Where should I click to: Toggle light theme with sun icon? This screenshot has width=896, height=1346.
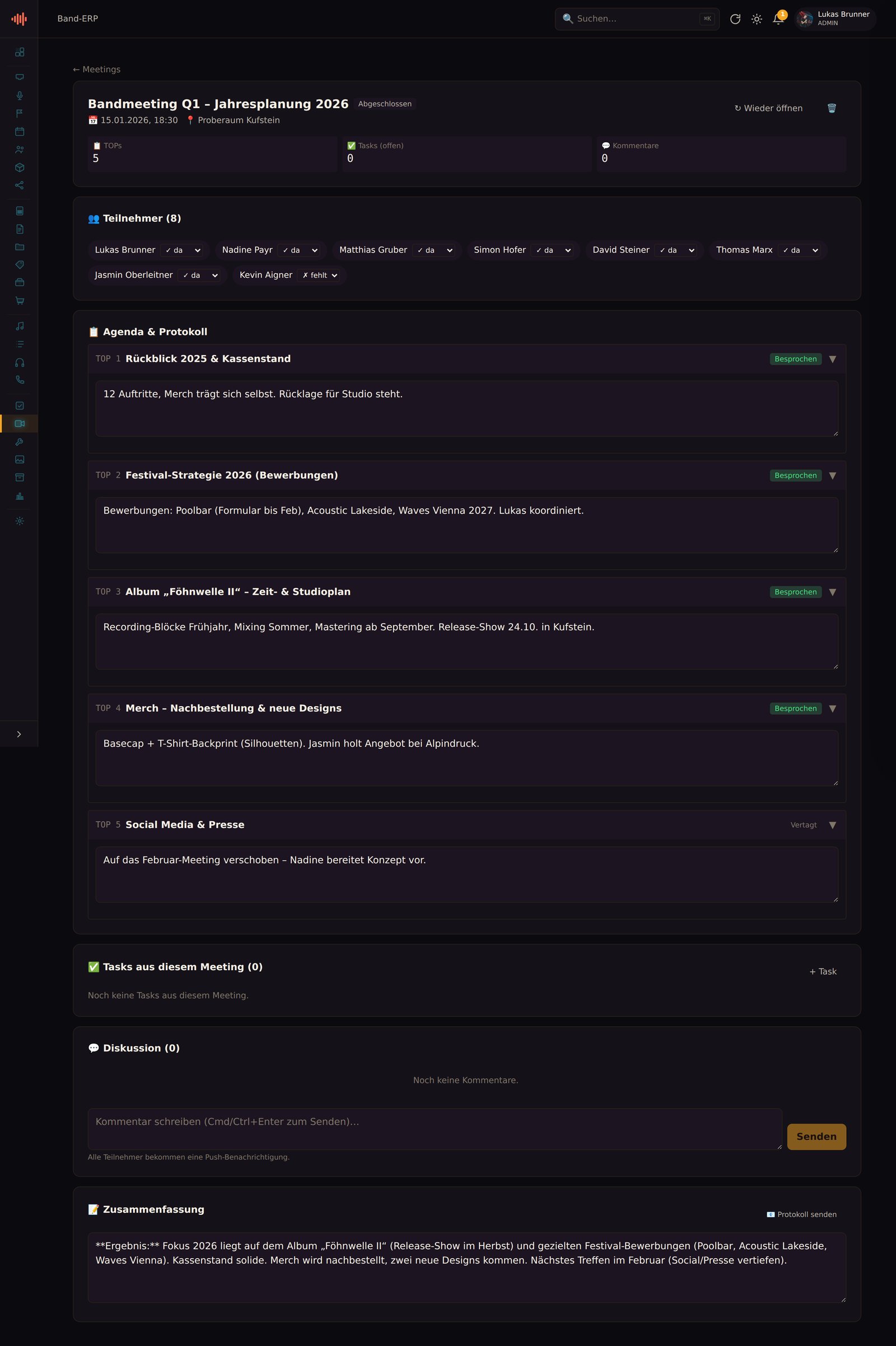click(757, 19)
